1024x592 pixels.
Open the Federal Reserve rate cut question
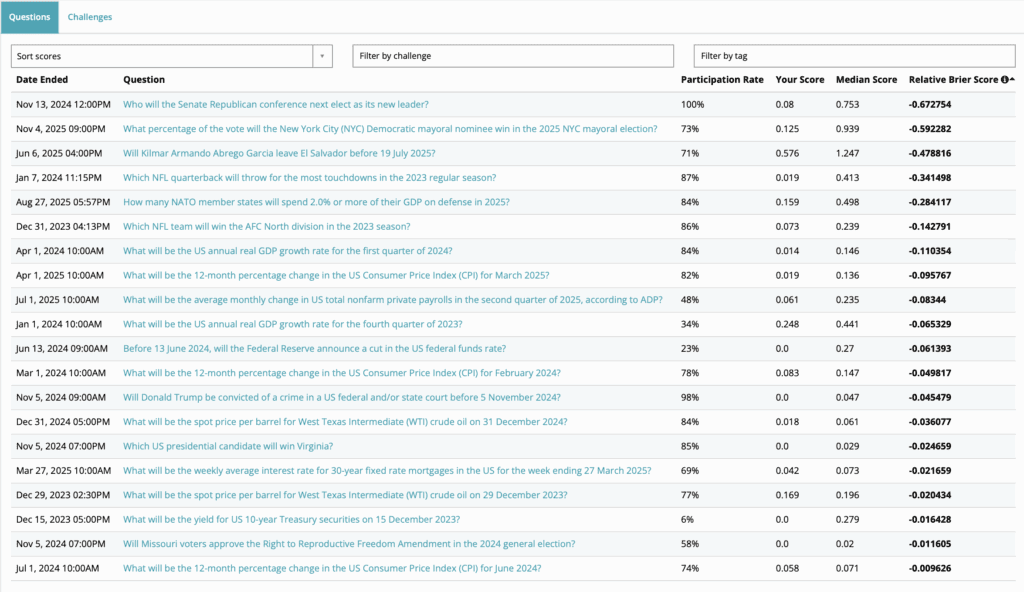(314, 348)
